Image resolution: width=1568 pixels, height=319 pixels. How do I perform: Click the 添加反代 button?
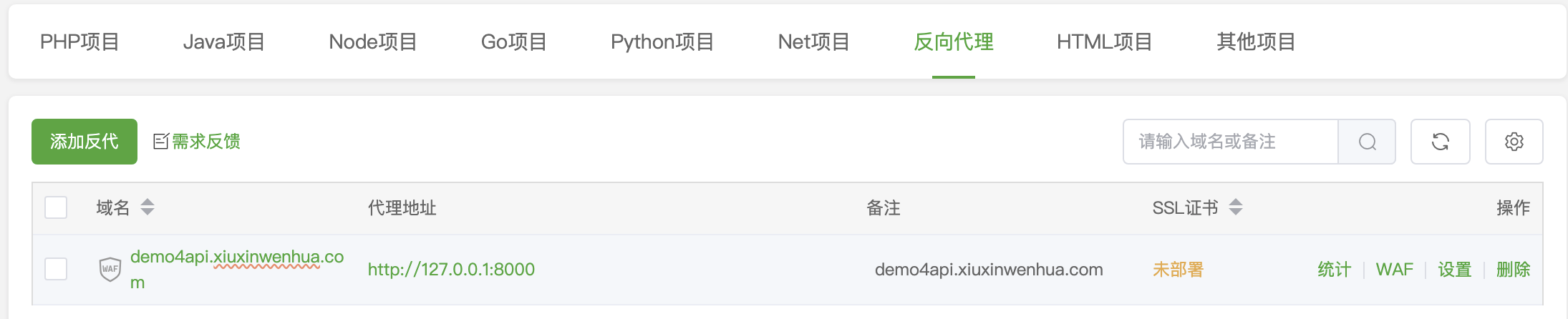pos(84,142)
